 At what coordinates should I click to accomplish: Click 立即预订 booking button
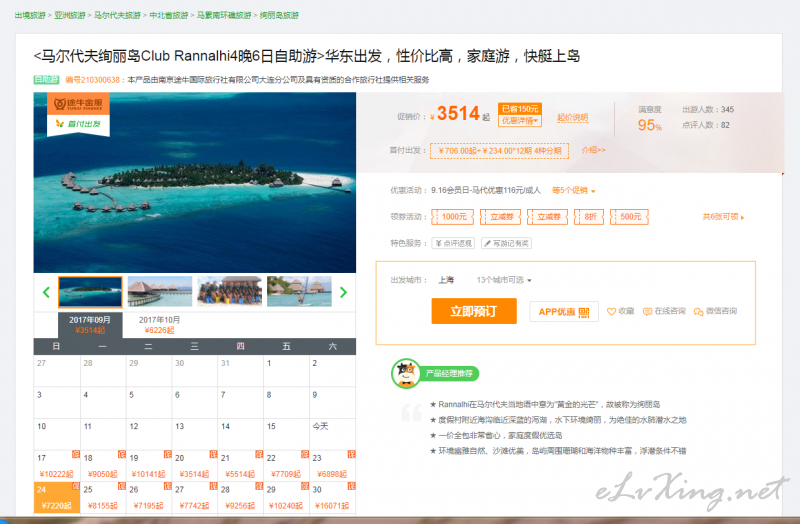(x=474, y=311)
